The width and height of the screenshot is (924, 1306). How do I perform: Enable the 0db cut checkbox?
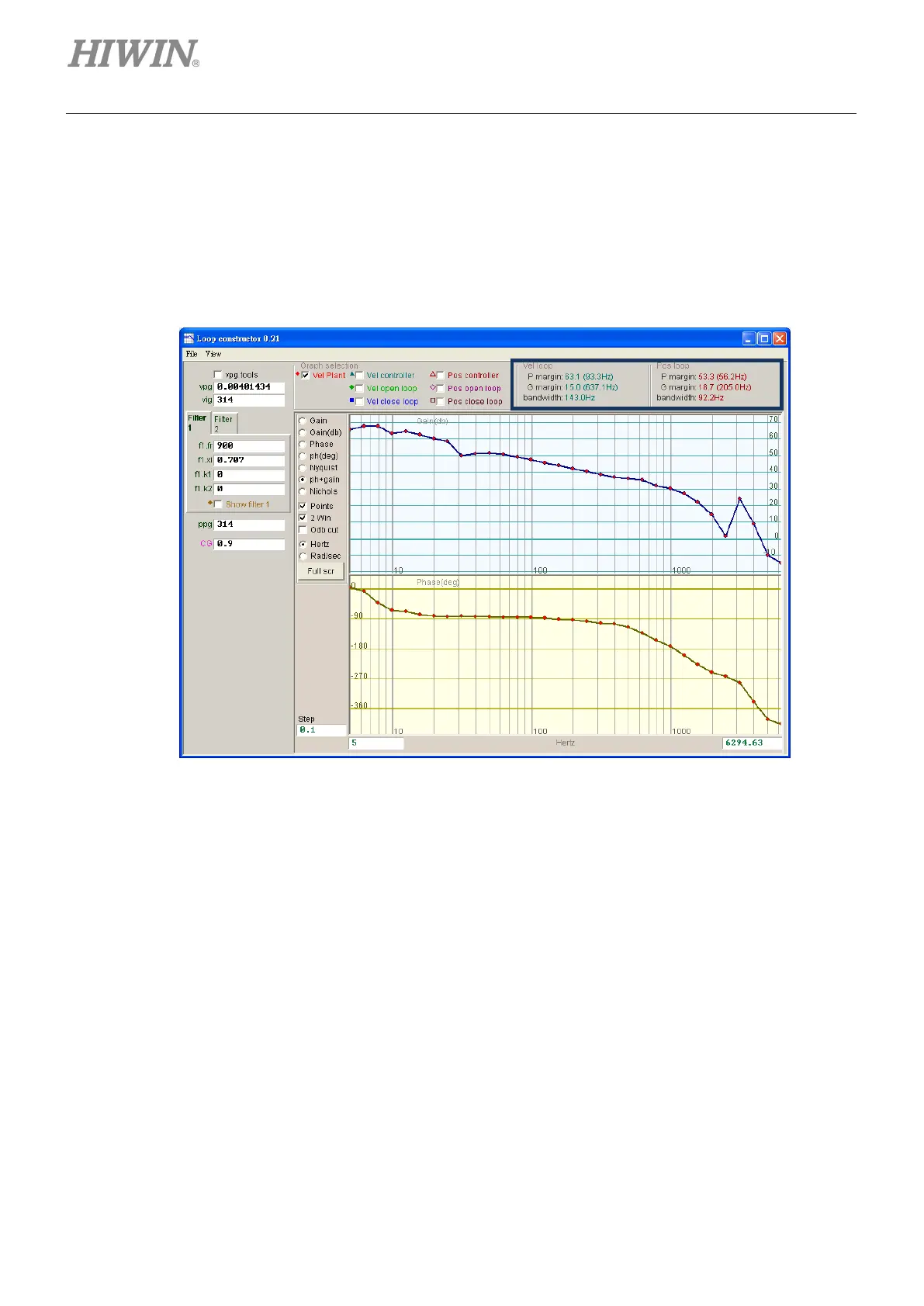[x=303, y=530]
